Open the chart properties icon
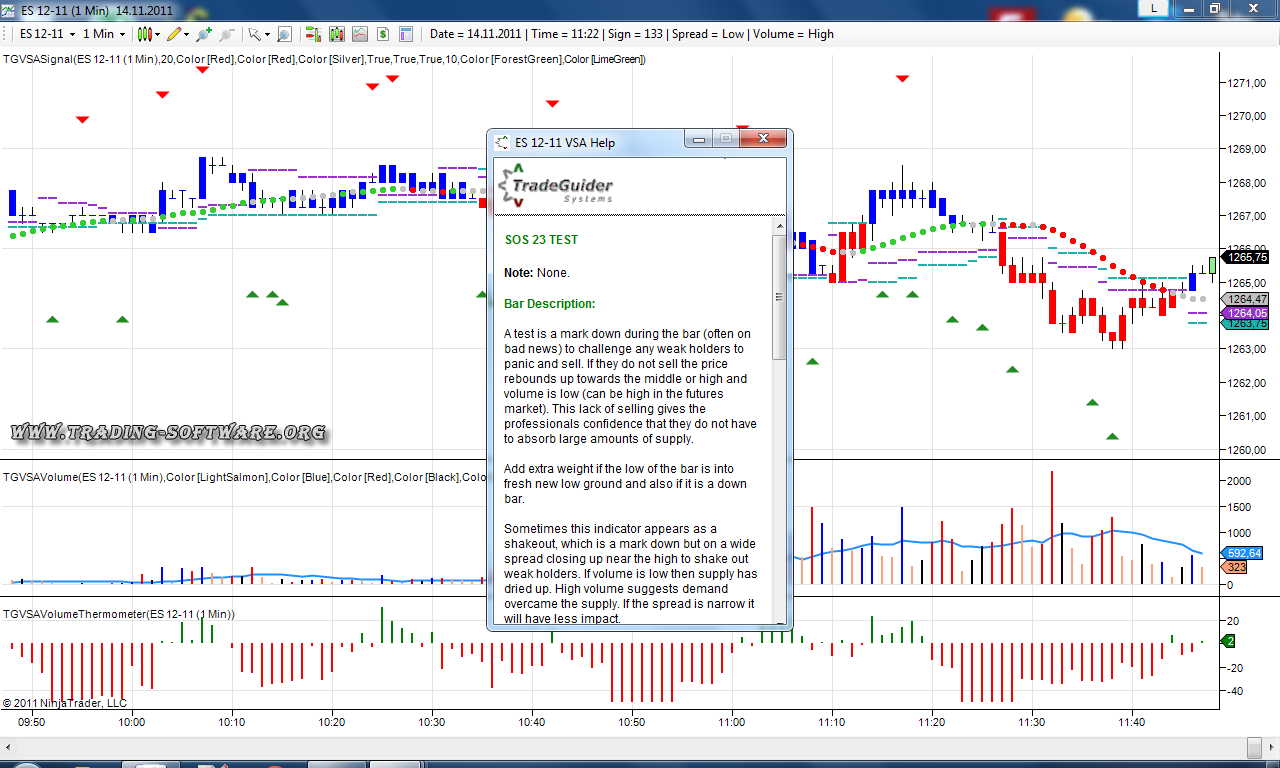This screenshot has width=1280, height=768. tap(406, 34)
